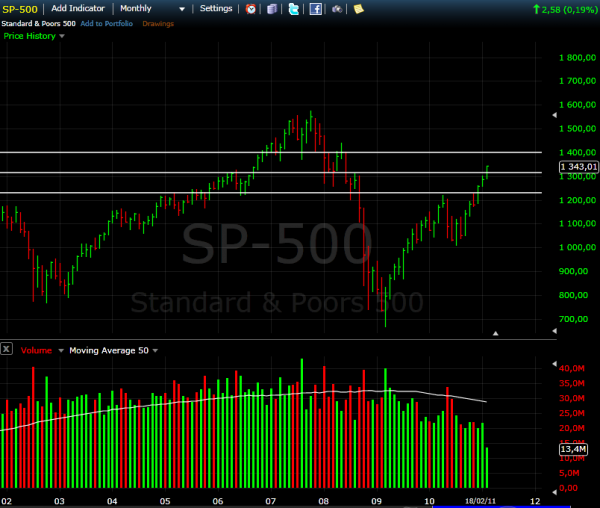600x508 pixels.
Task: Click the red alarm clock alert icon
Action: pos(251,9)
